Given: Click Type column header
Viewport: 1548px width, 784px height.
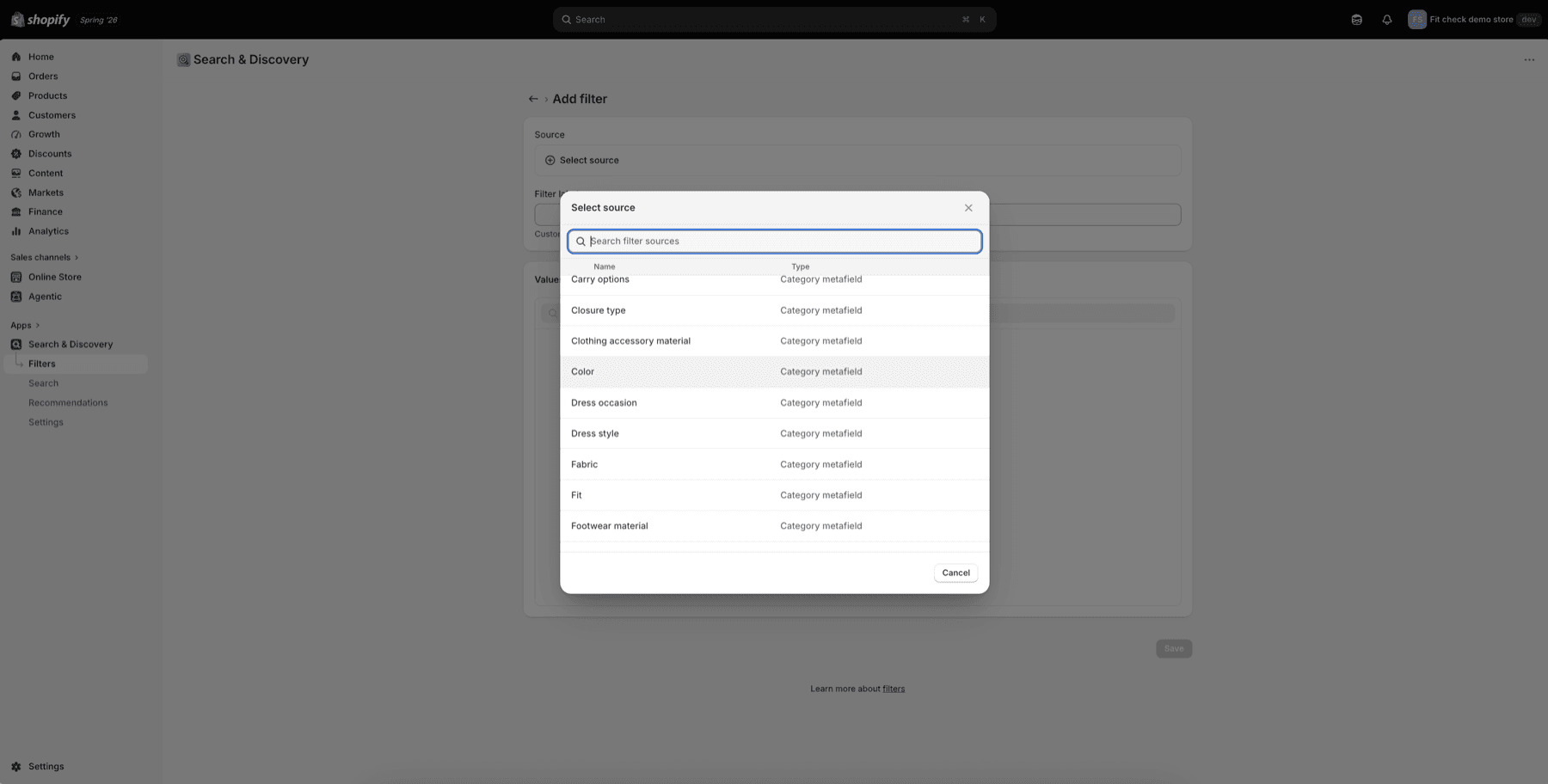Looking at the screenshot, I should tap(800, 266).
